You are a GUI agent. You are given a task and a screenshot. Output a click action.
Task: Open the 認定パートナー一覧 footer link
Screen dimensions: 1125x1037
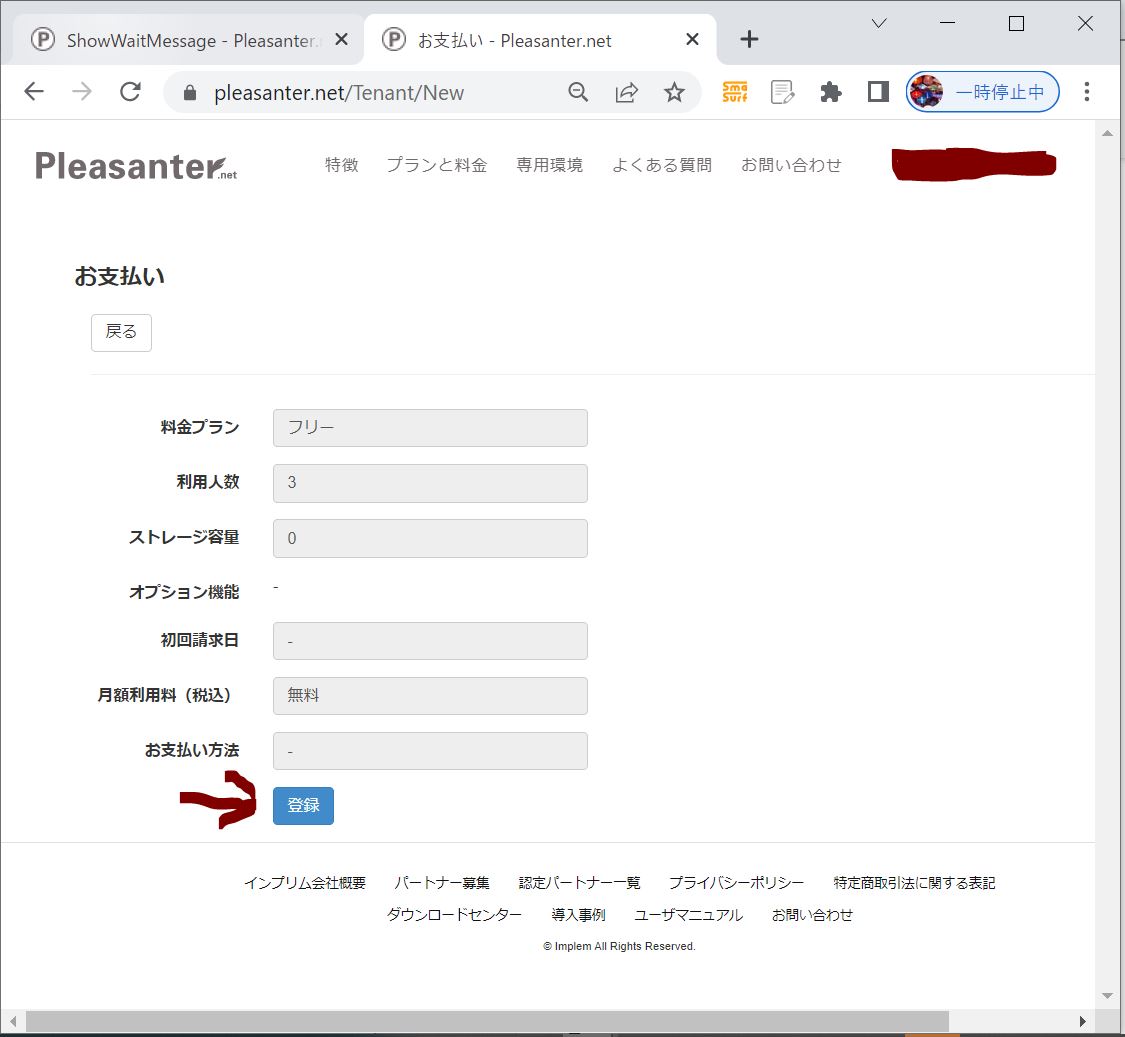click(x=580, y=883)
